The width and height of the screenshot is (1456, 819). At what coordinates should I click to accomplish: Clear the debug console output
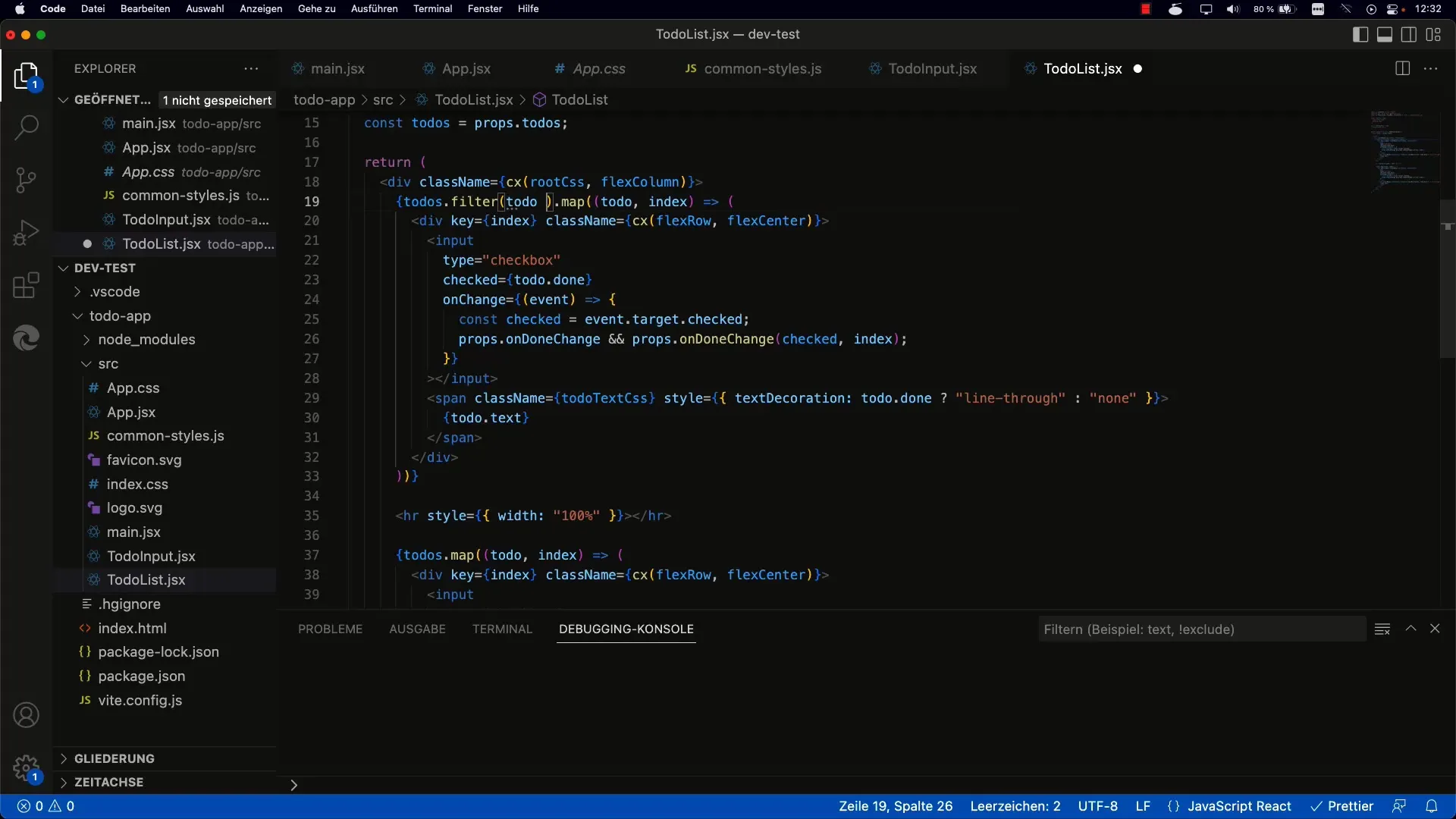pos(1382,629)
